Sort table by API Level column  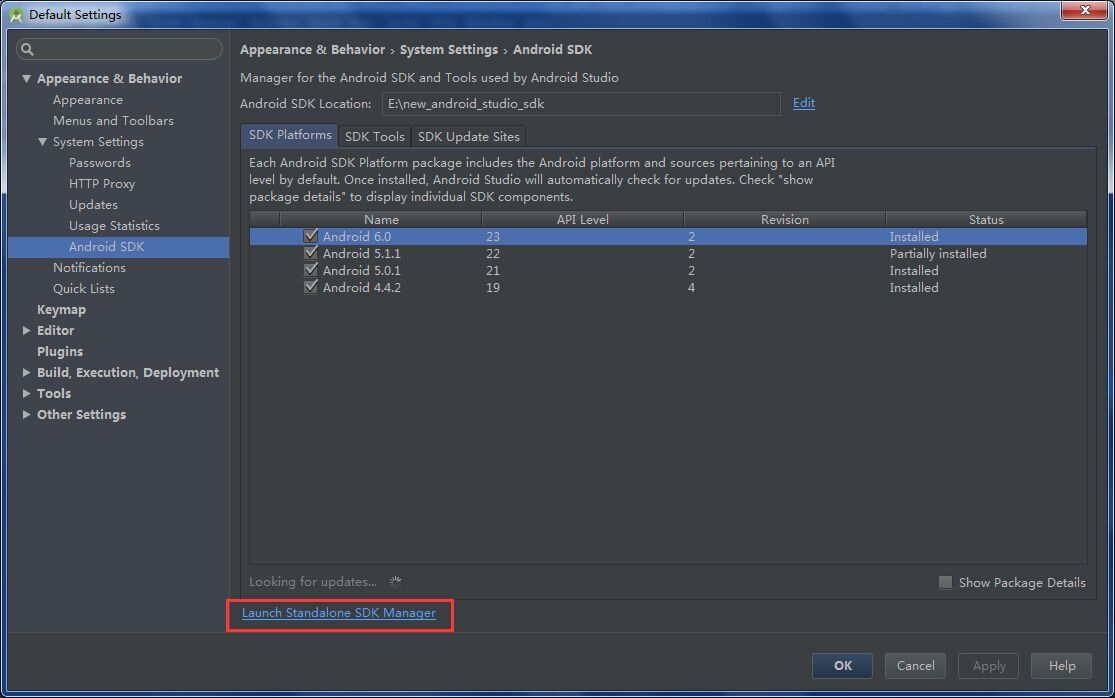(582, 220)
